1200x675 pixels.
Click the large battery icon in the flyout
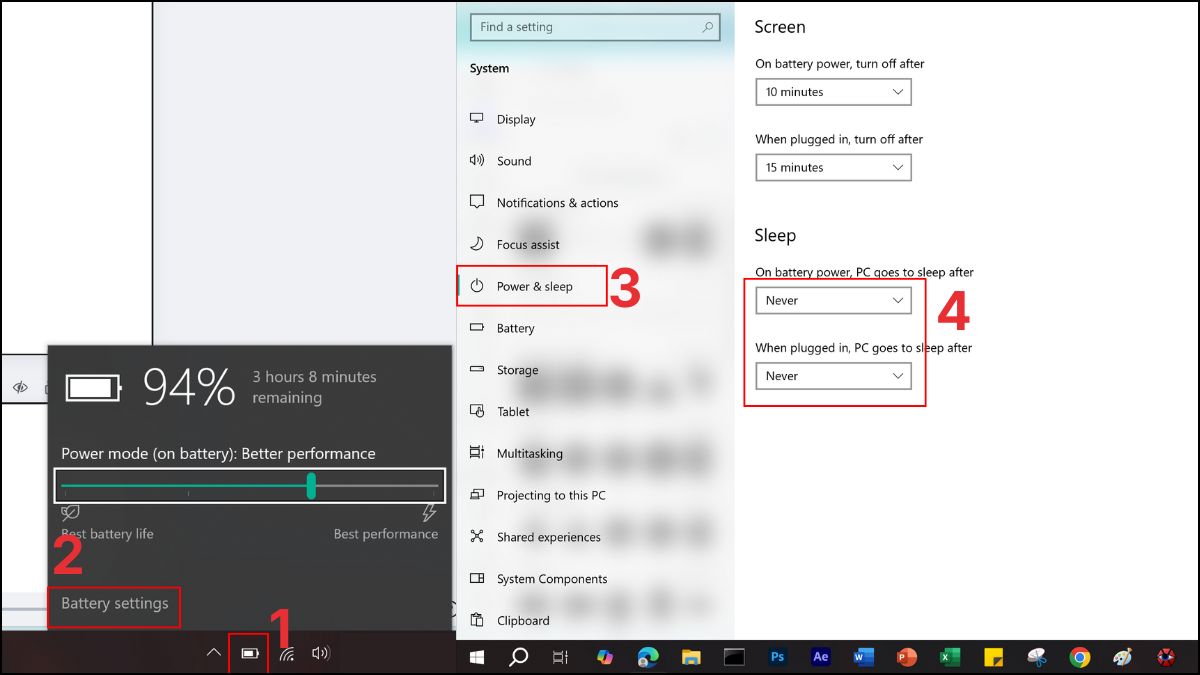[94, 386]
